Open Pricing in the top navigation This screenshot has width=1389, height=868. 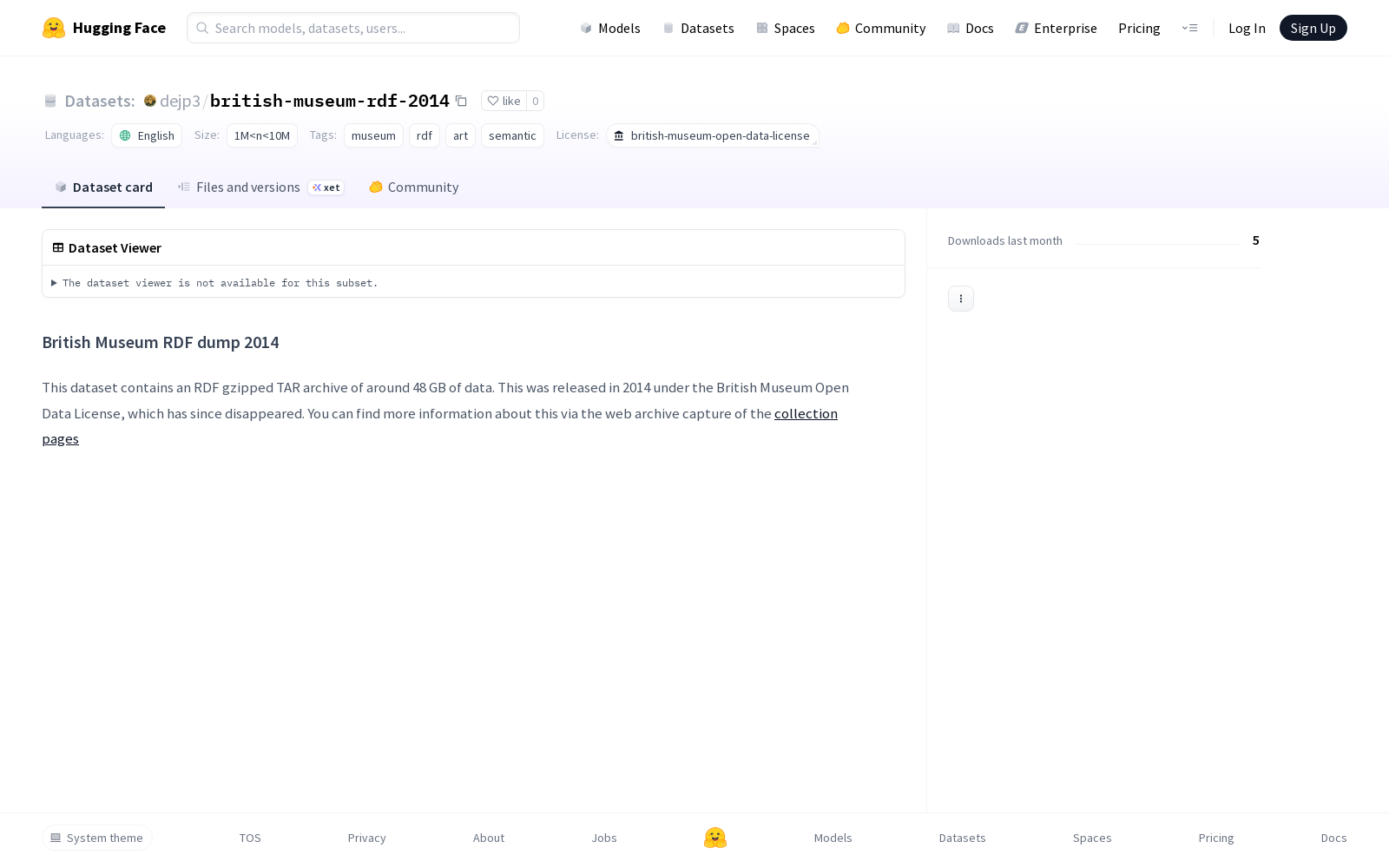click(x=1139, y=28)
